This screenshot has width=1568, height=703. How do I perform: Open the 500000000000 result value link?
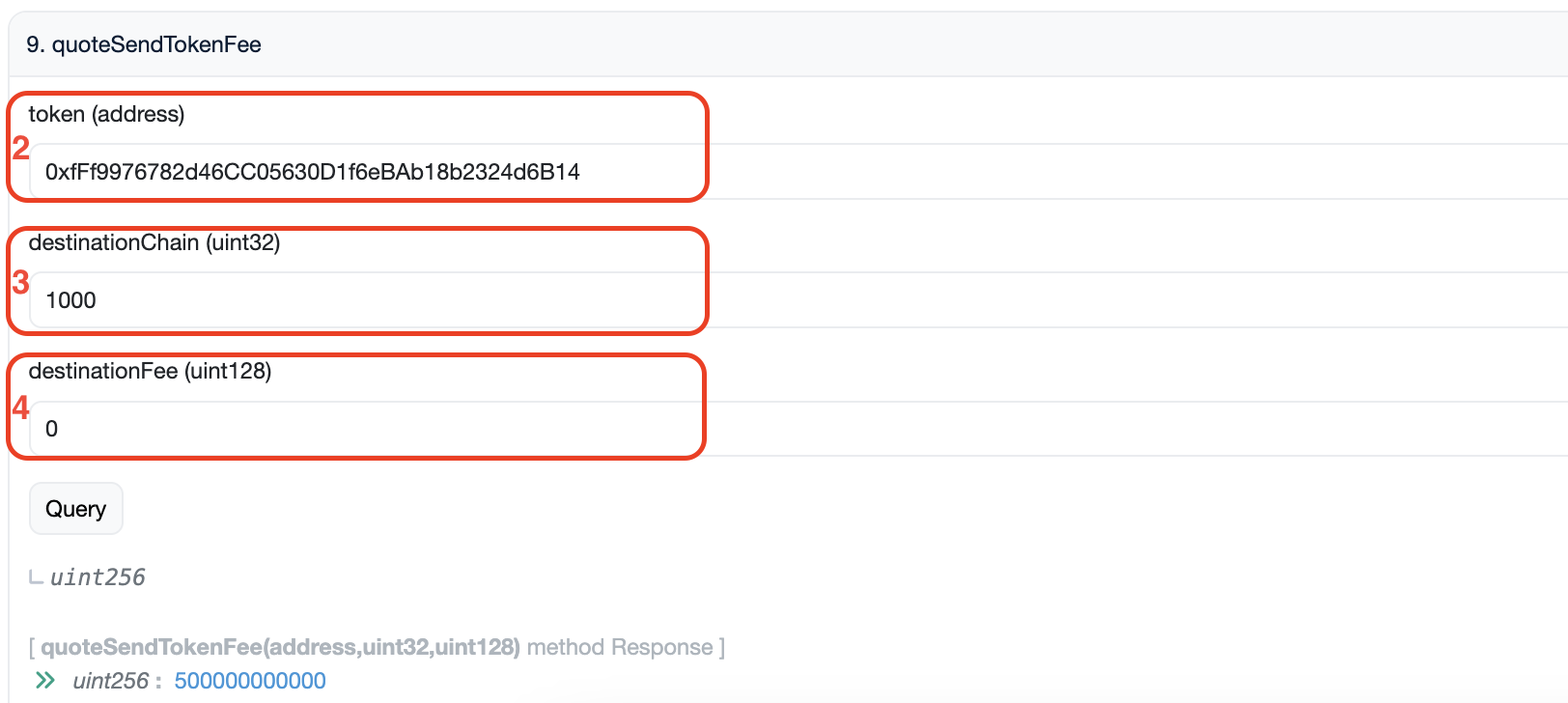250,681
